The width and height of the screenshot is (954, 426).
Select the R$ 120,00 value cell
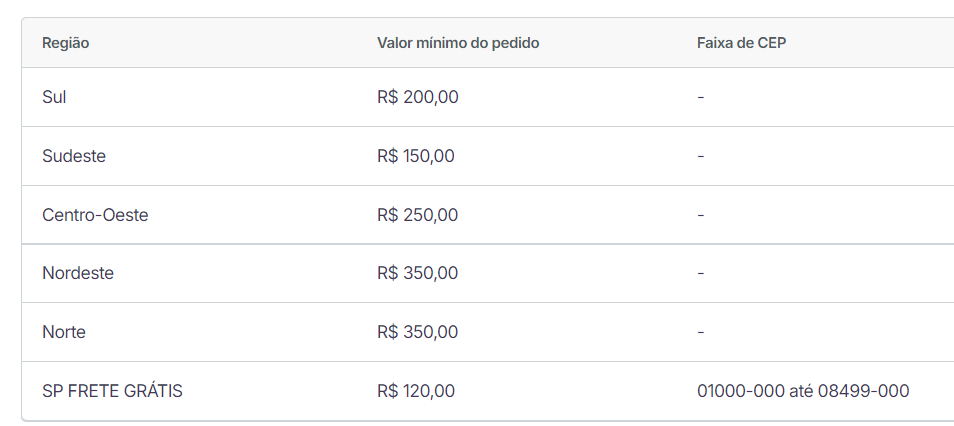point(415,391)
